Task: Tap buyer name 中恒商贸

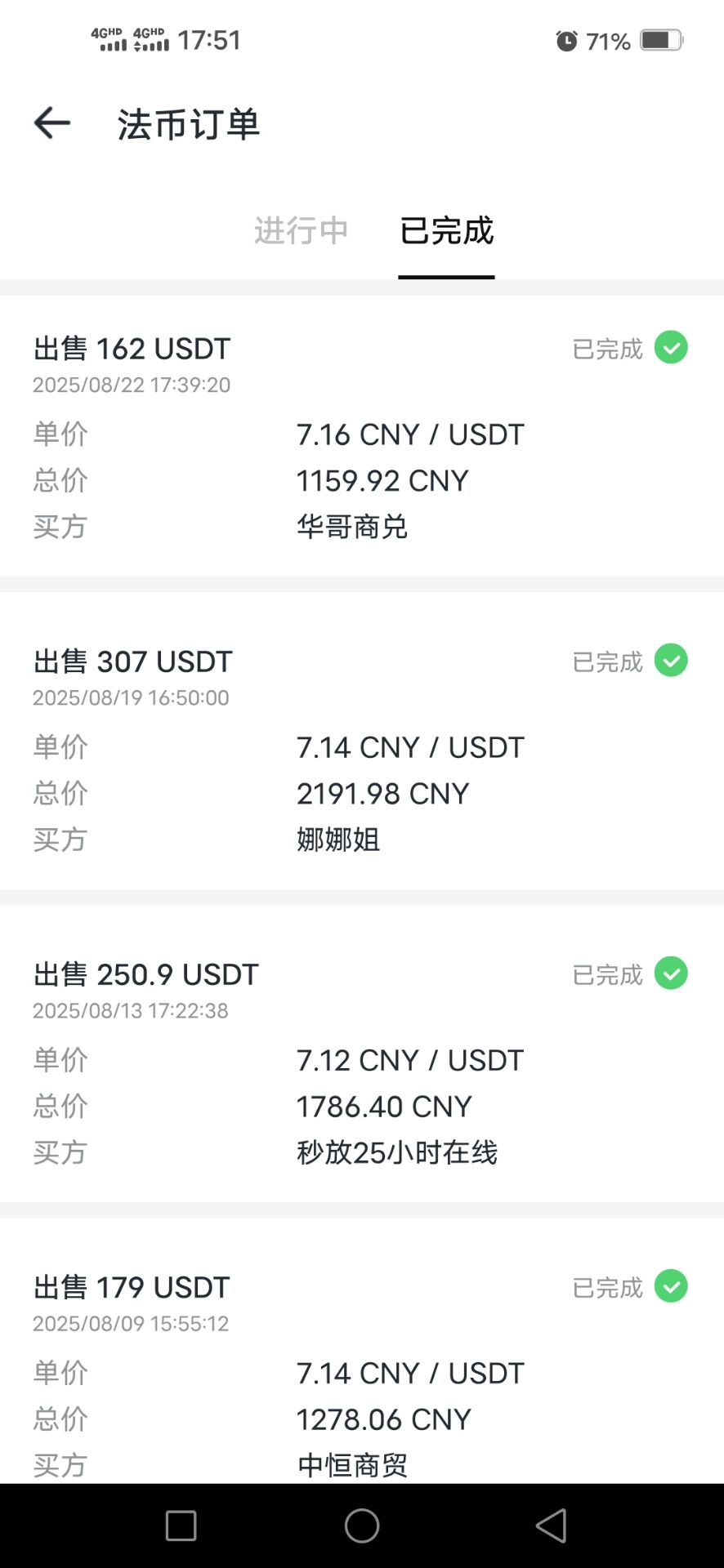Action: coord(352,1465)
